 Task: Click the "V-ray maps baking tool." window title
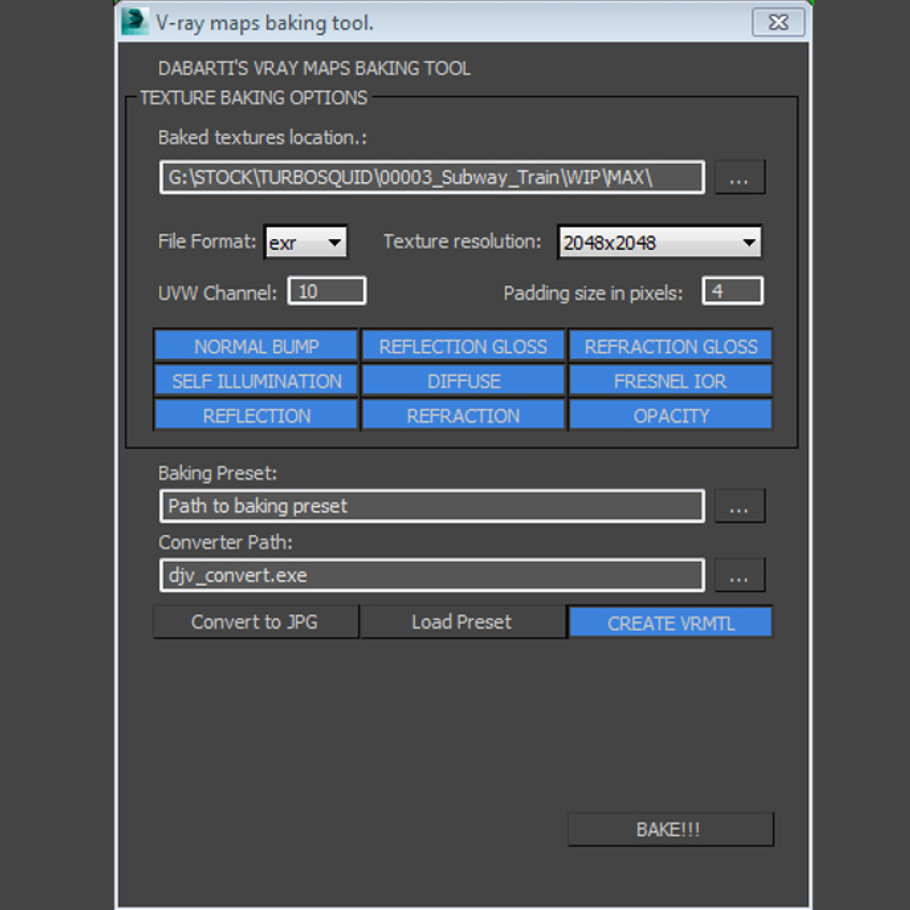(265, 23)
